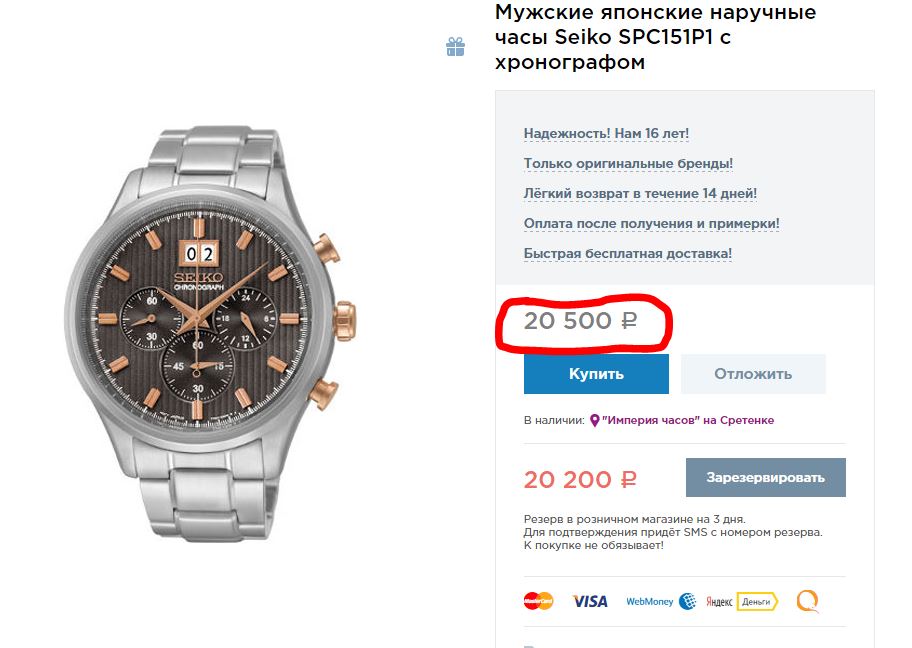Click the gift box icon

[455, 47]
